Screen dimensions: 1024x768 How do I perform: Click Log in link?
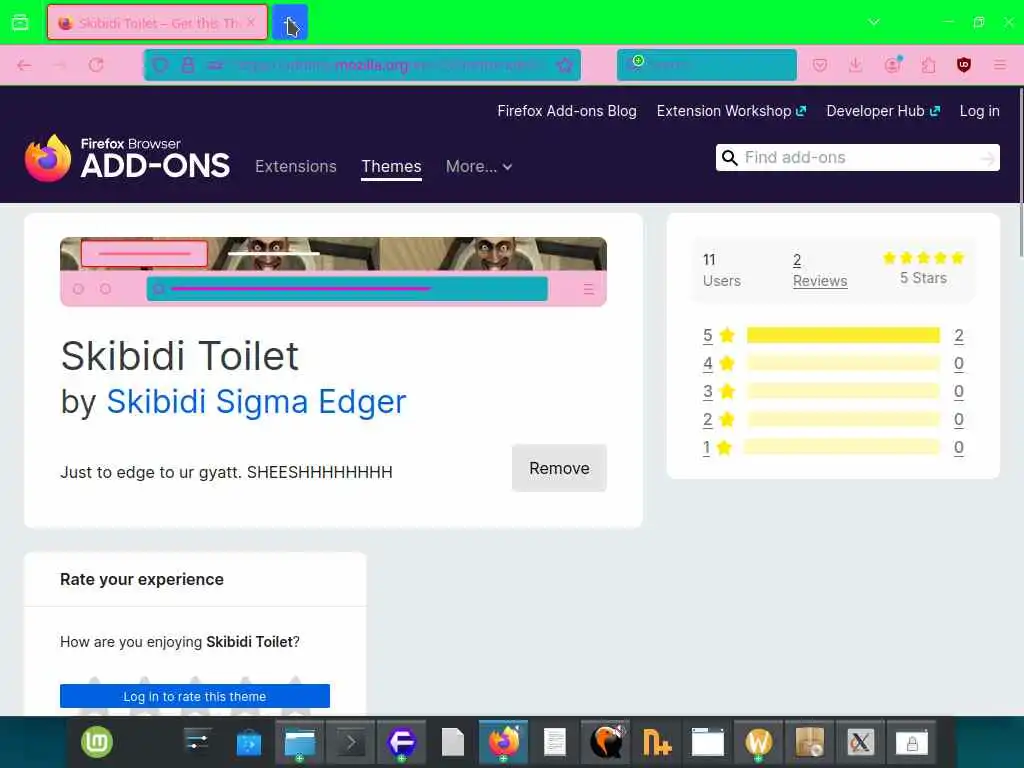[980, 111]
